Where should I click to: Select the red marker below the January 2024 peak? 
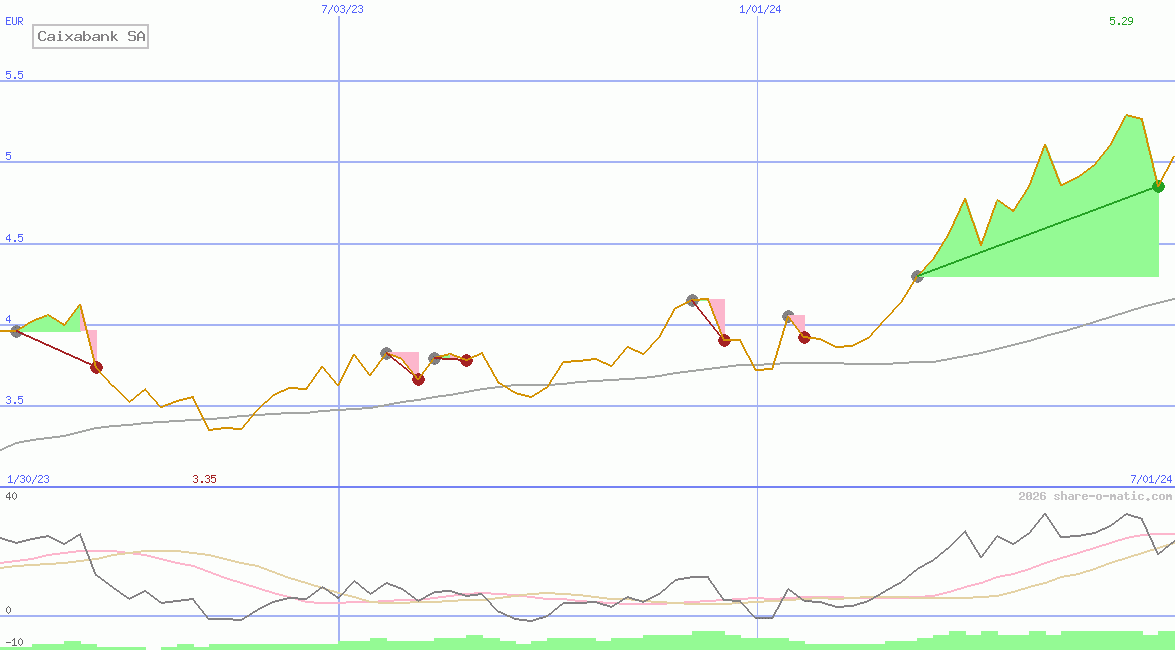(x=723, y=340)
